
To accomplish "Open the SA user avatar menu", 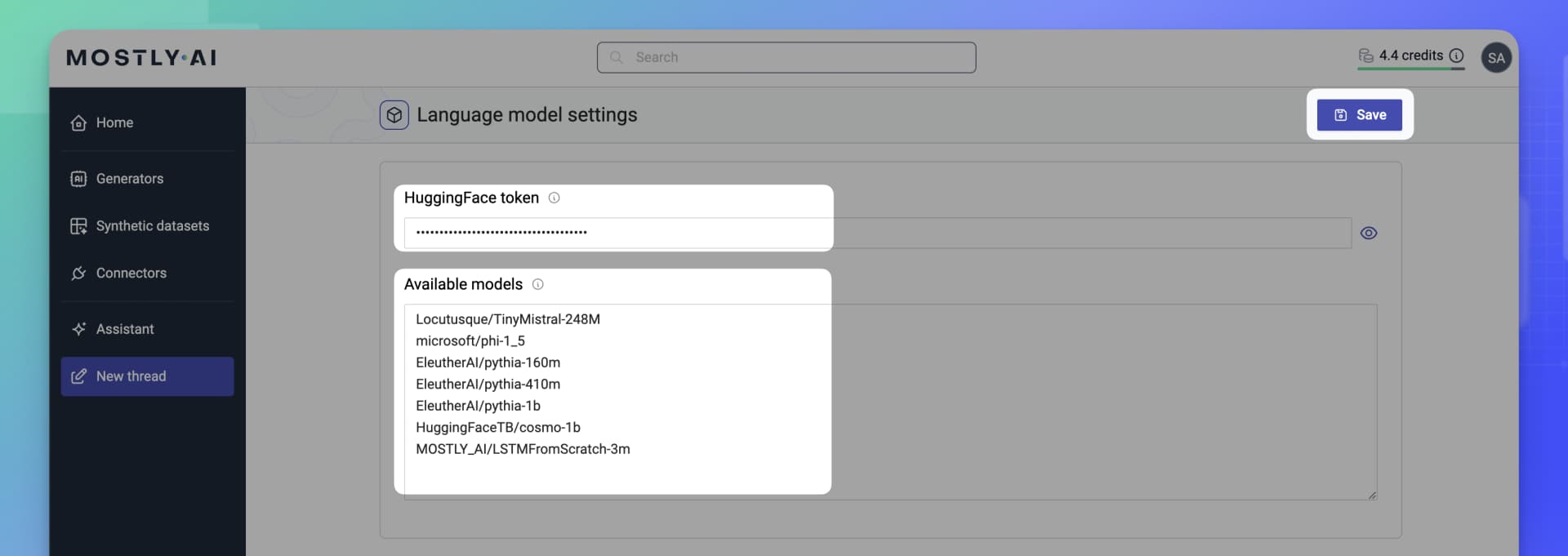I will pos(1496,58).
